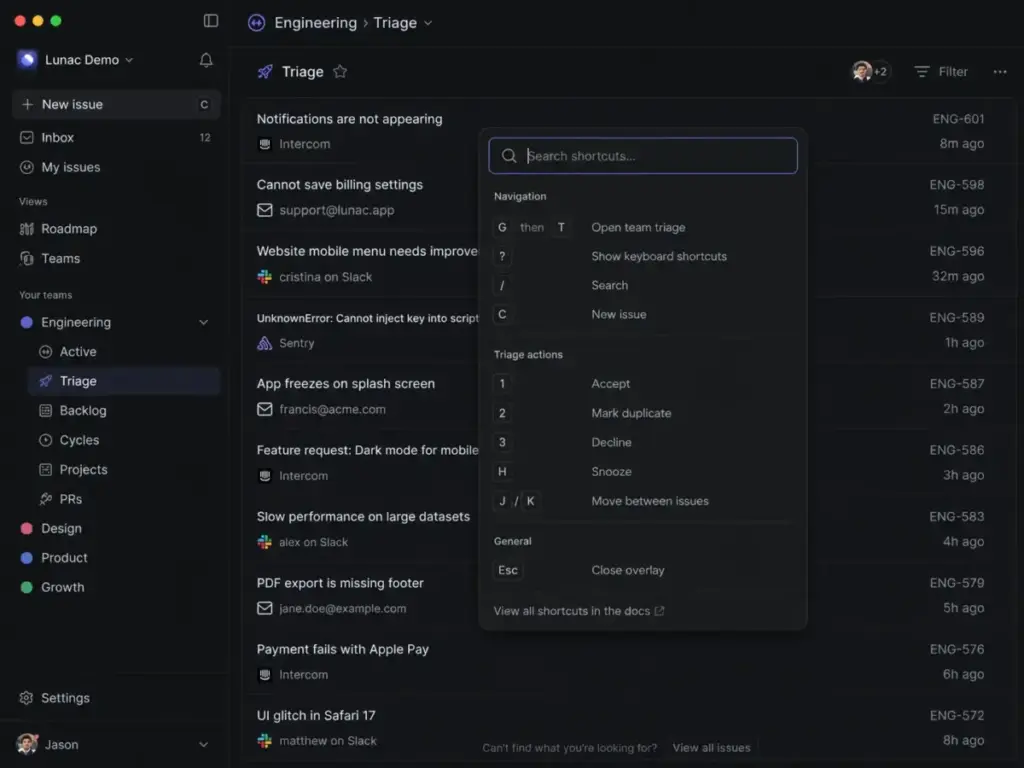Click the member avatars with +2
Image resolution: width=1024 pixels, height=768 pixels.
click(x=871, y=71)
